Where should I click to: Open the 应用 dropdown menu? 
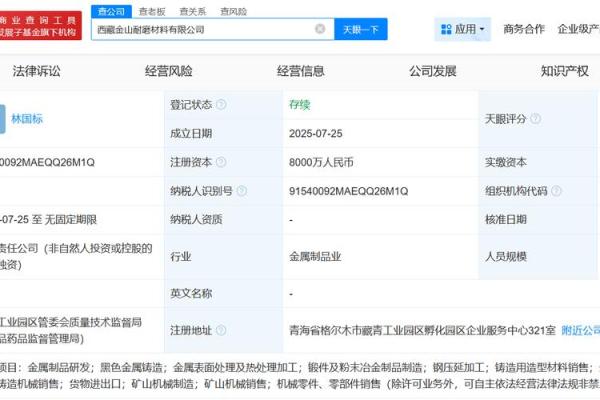coord(462,29)
